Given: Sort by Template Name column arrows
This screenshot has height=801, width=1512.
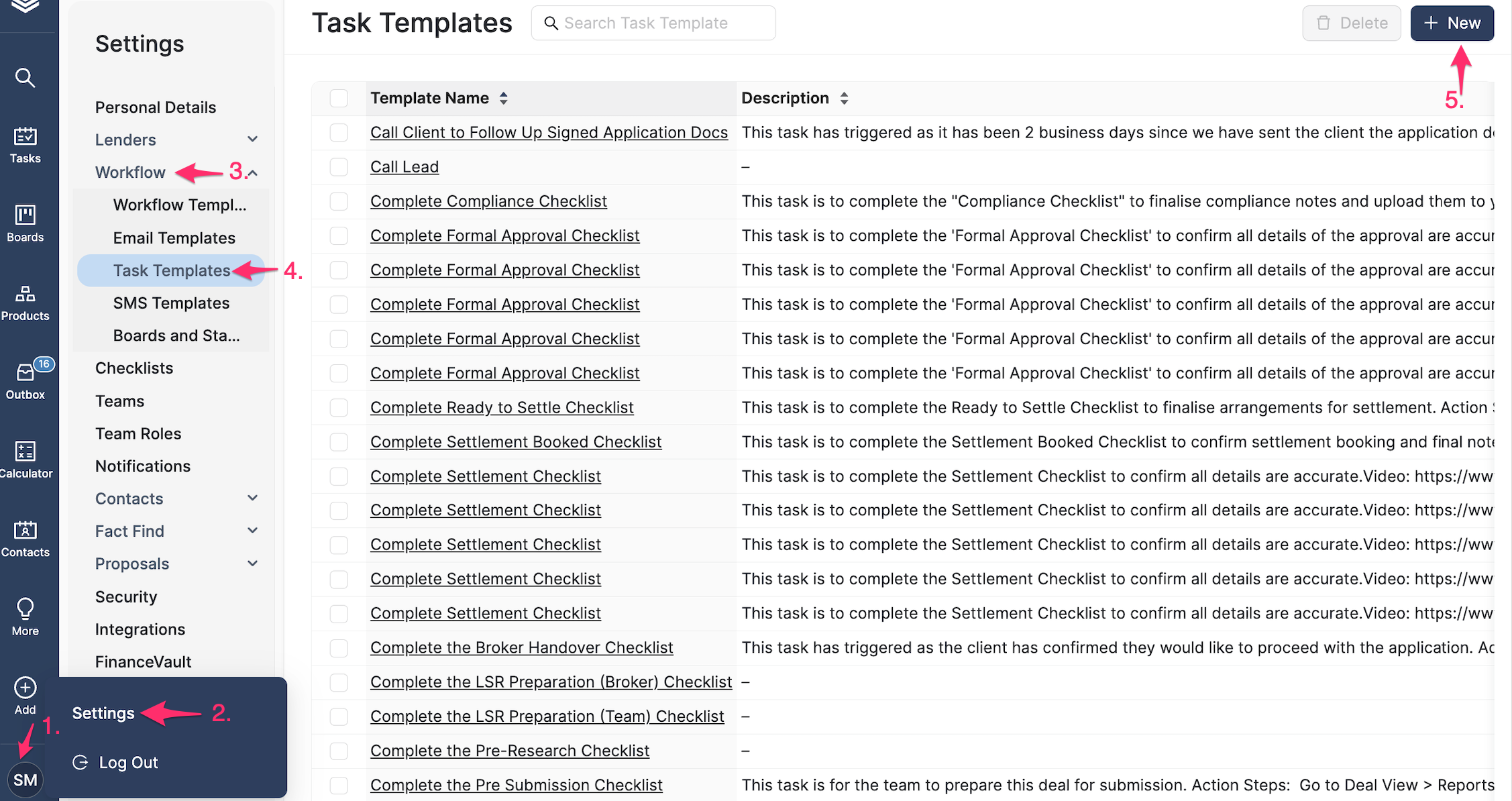Looking at the screenshot, I should (x=503, y=98).
